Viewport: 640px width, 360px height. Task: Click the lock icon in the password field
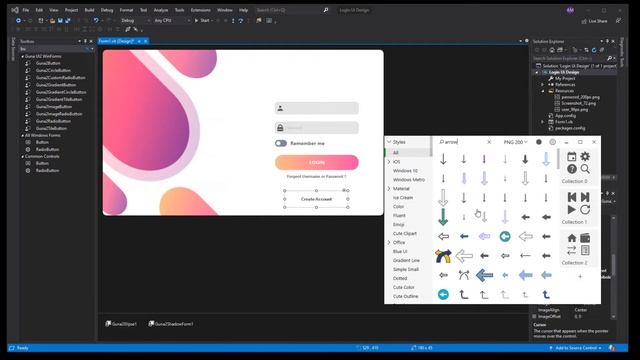tap(280, 128)
